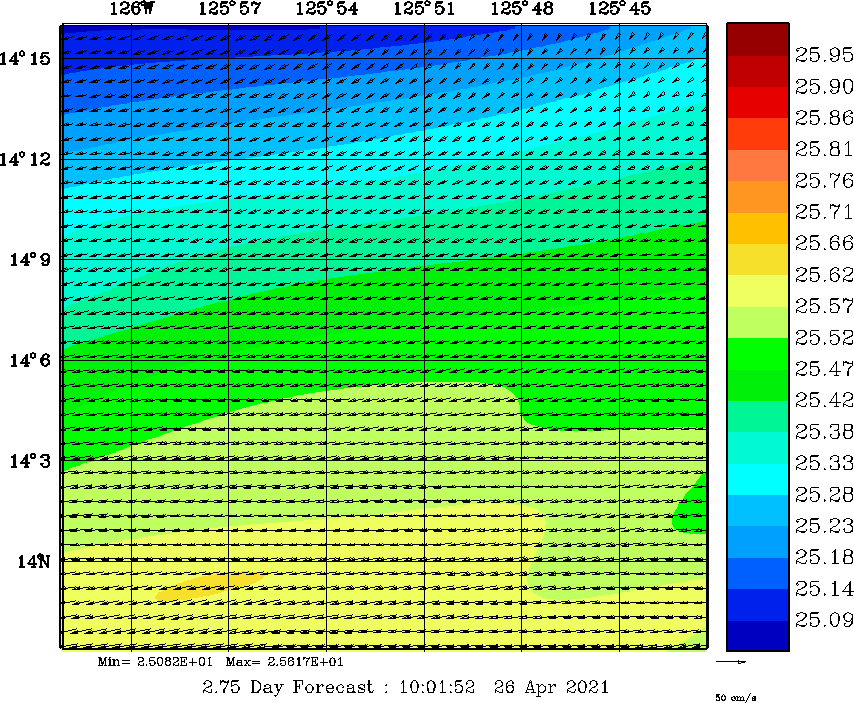The width and height of the screenshot is (854, 703).
Task: Click the 25.76 colorbar value
Action: point(824,180)
